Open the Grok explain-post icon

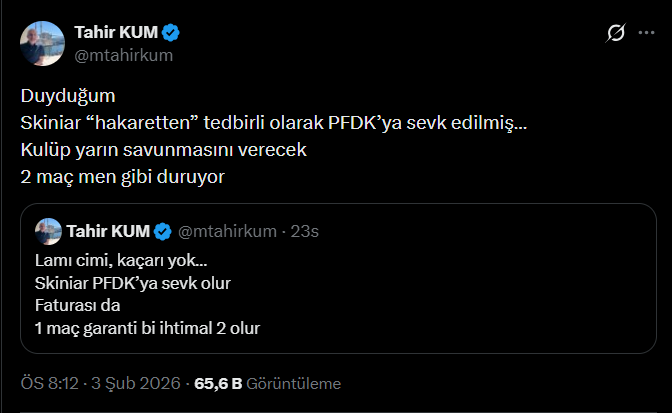coord(617,33)
